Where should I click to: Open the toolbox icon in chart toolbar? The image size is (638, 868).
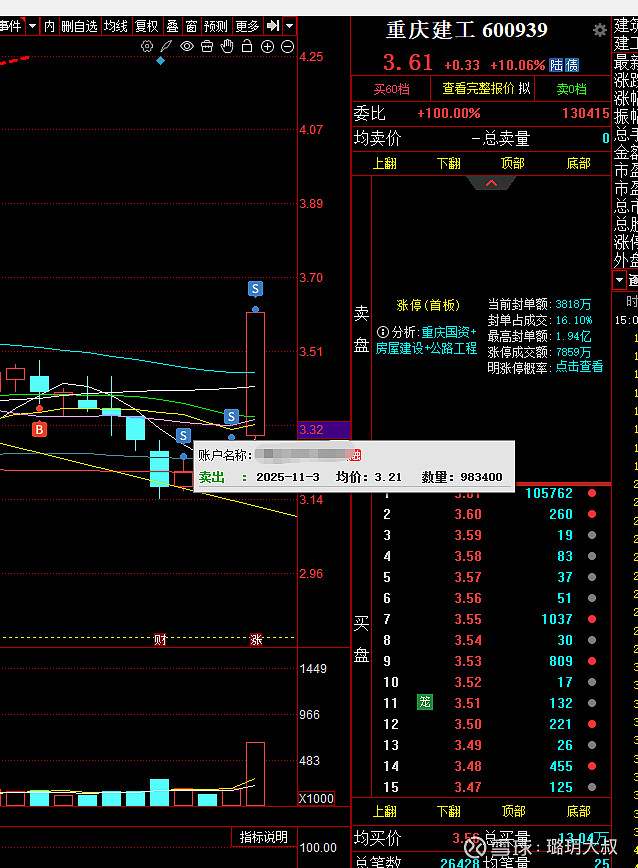click(x=207, y=46)
